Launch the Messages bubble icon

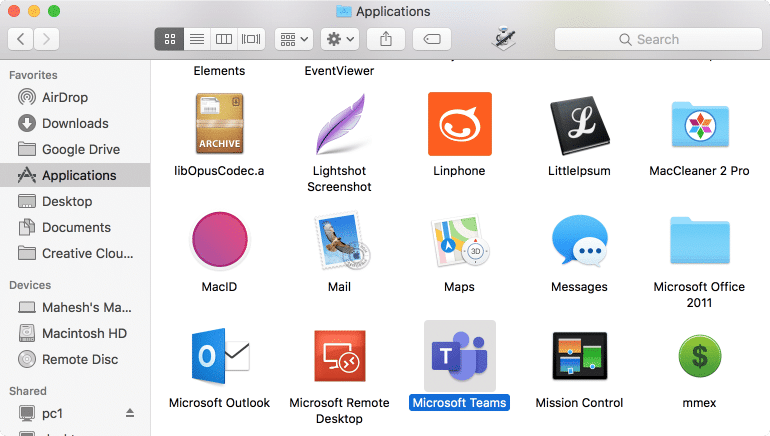[x=579, y=241]
